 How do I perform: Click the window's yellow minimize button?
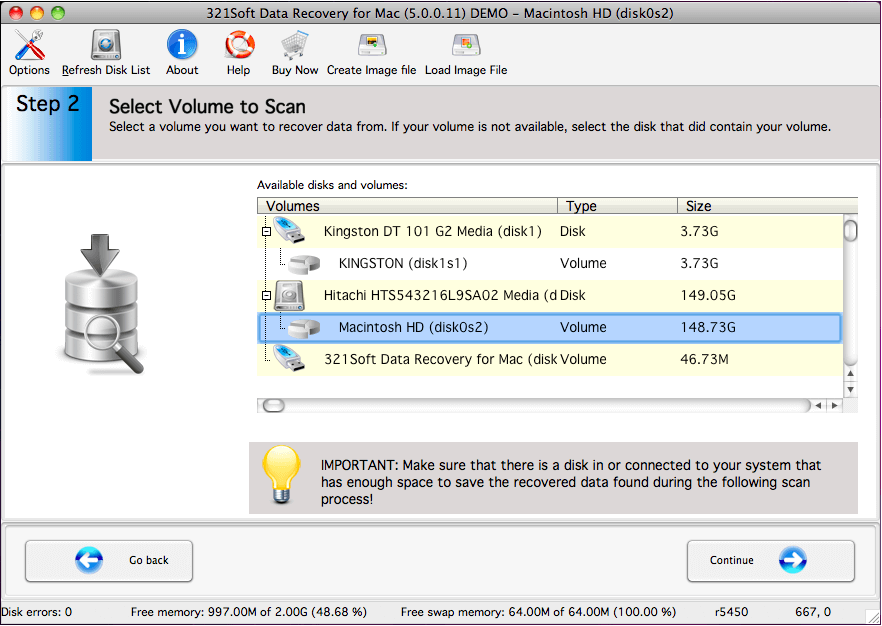click(37, 13)
